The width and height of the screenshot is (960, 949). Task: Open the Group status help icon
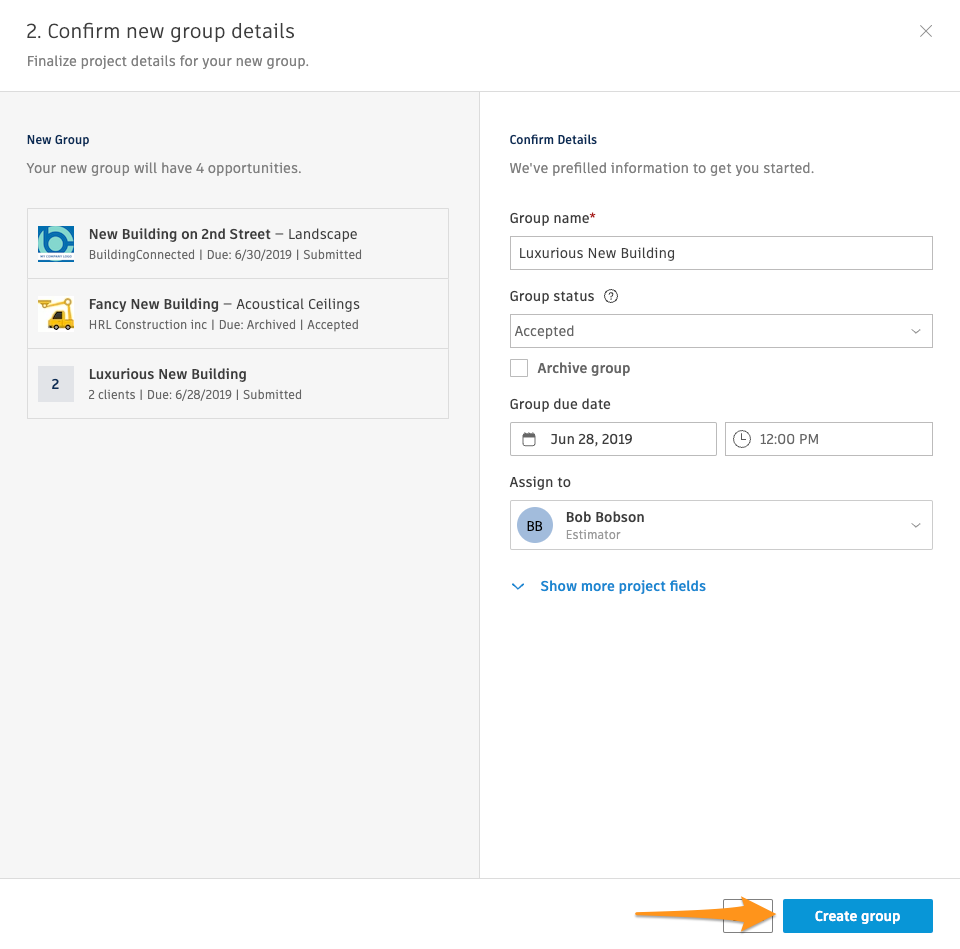coord(611,297)
